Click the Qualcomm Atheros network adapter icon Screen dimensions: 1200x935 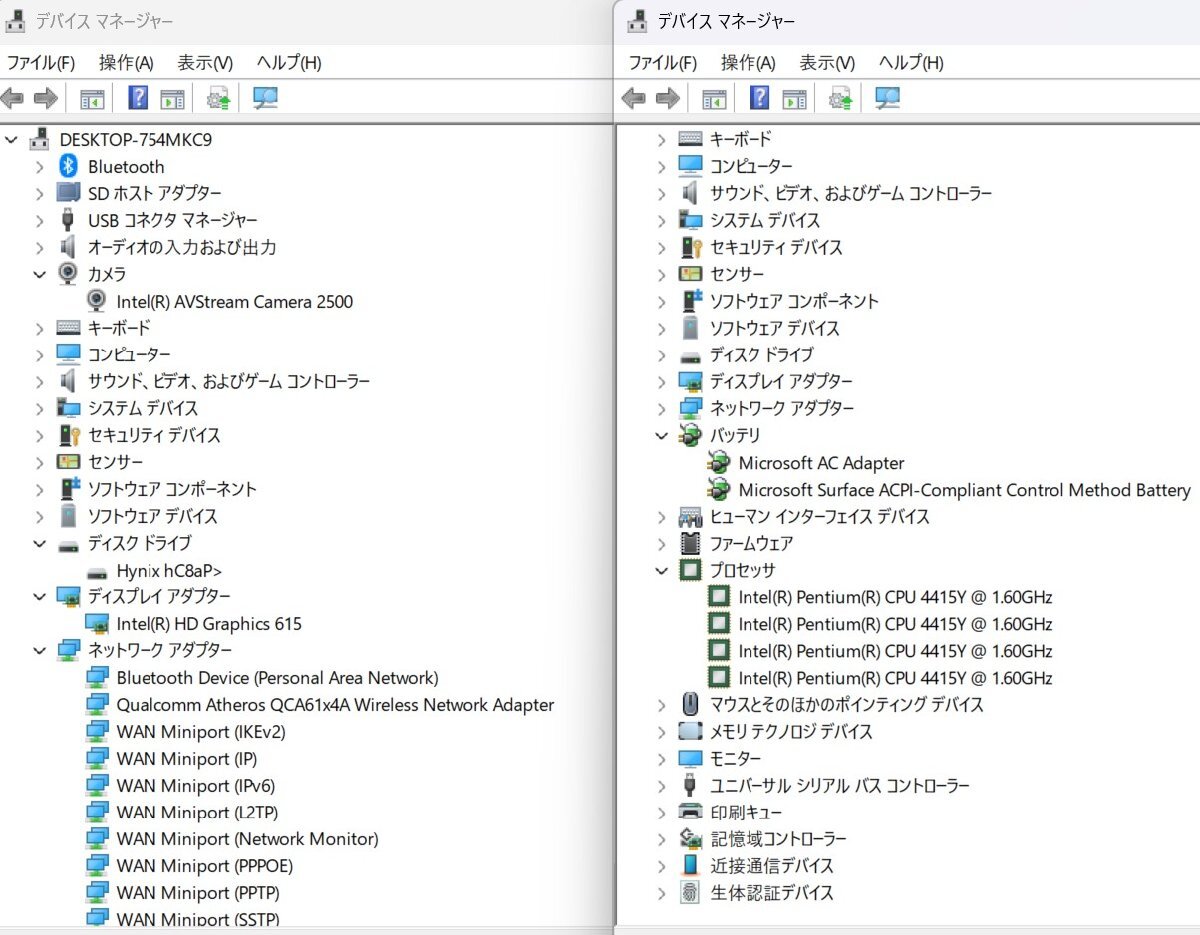97,704
